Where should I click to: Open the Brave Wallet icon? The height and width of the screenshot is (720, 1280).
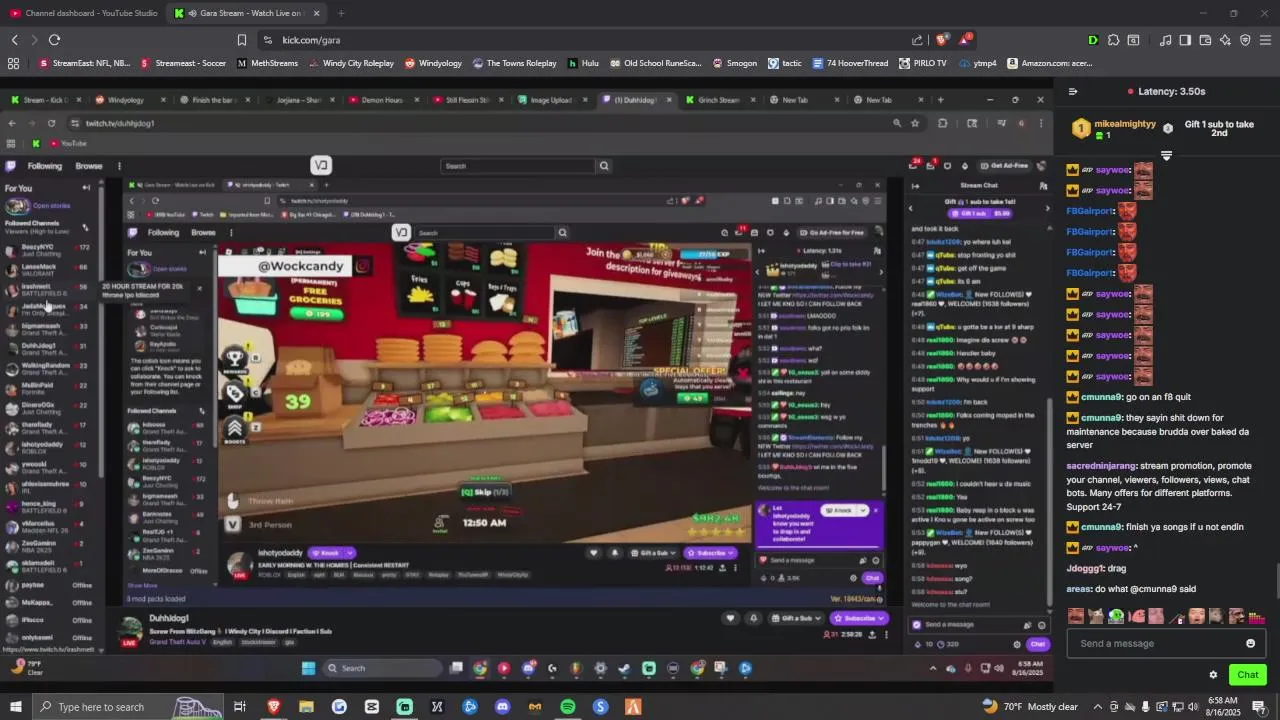(1205, 40)
